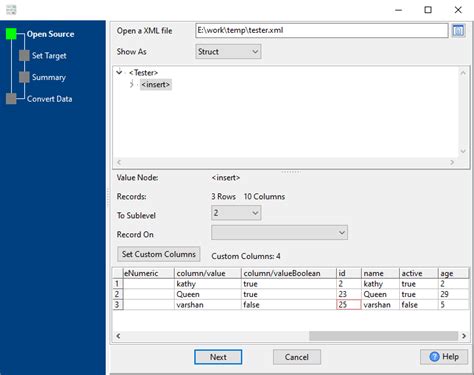Click the age cell with value 29
The image size is (474, 375).
(x=453, y=294)
